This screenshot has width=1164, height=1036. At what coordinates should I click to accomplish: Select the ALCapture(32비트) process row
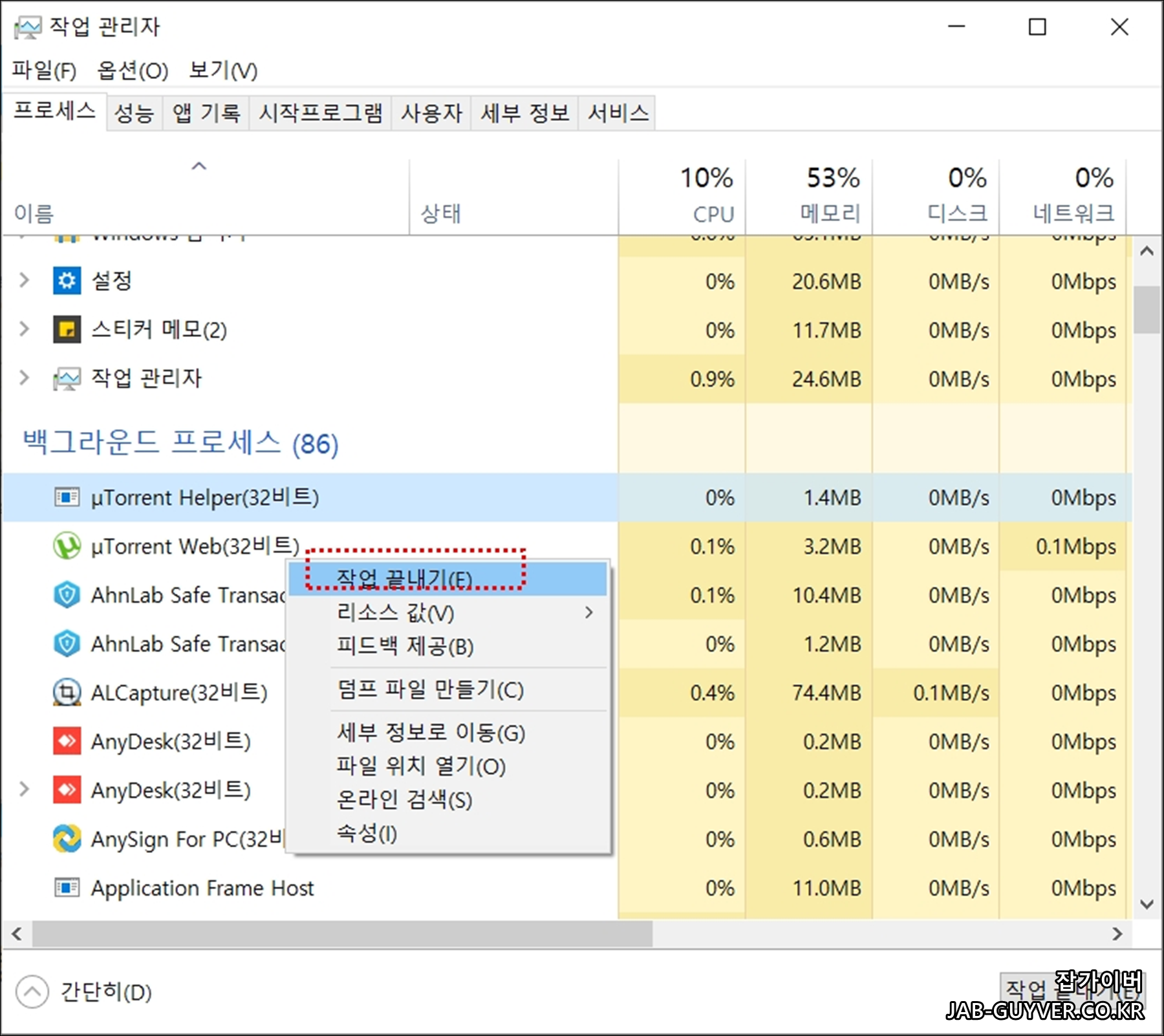tap(568, 693)
